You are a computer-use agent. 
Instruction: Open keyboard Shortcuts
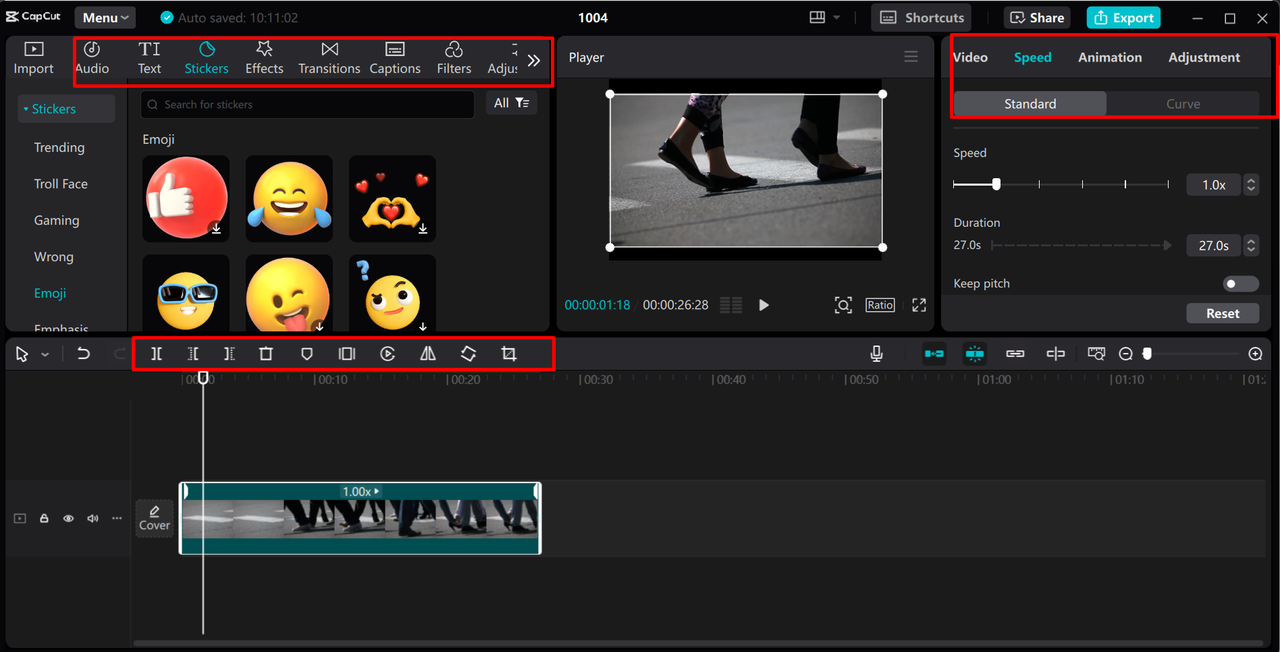click(x=922, y=17)
